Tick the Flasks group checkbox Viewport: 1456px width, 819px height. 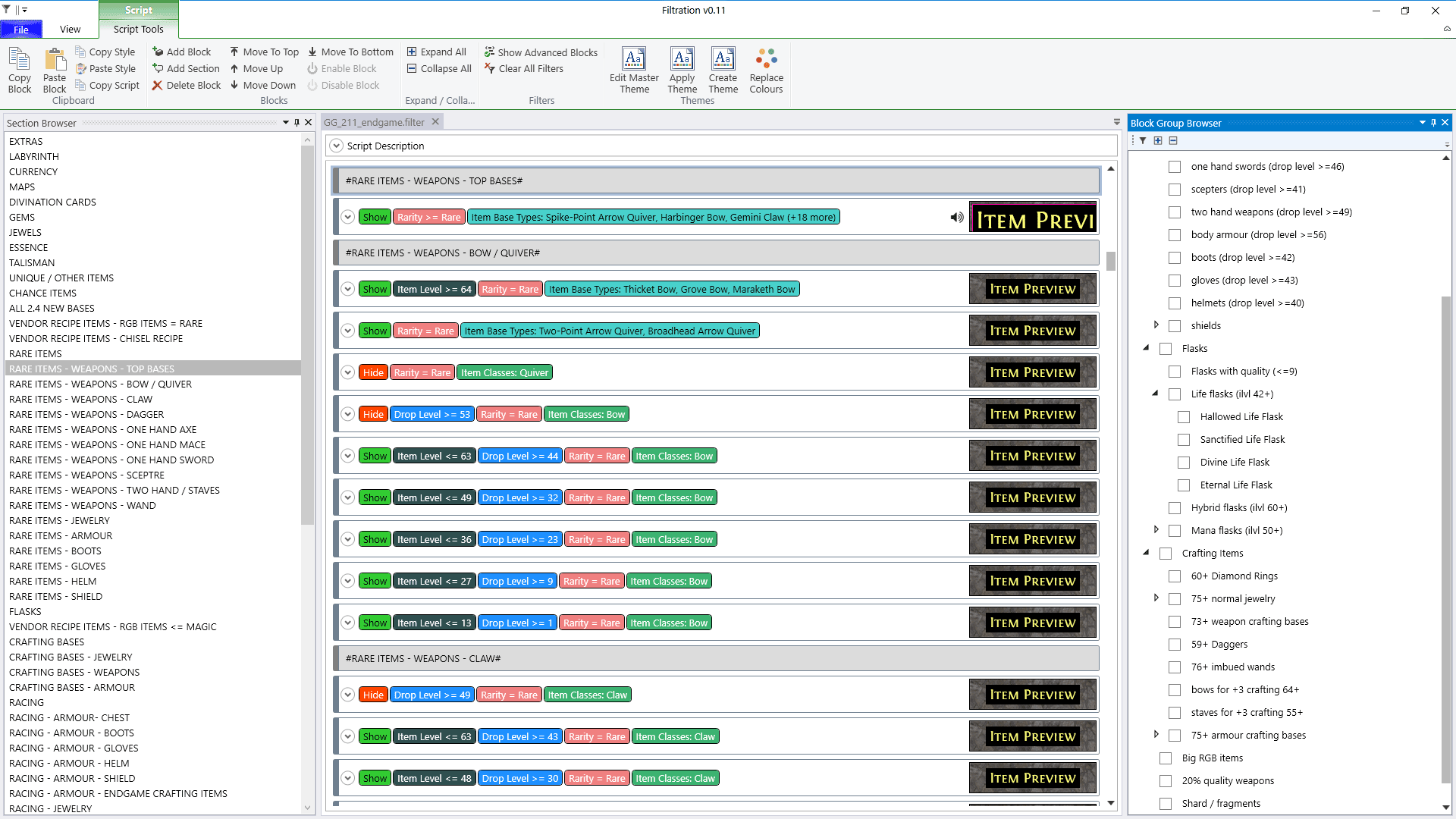(1166, 349)
